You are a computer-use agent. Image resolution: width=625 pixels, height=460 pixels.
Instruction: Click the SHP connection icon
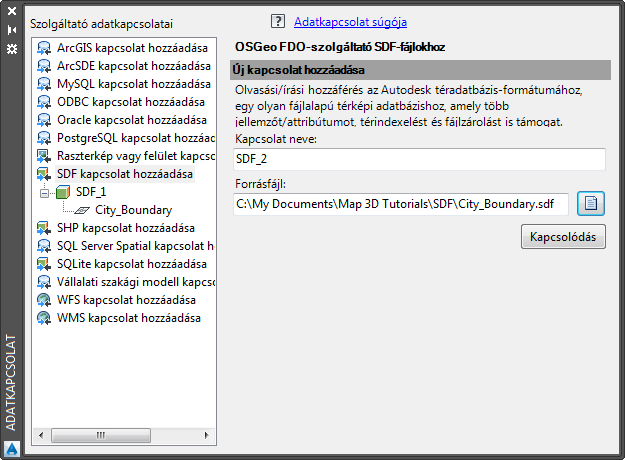click(x=43, y=228)
